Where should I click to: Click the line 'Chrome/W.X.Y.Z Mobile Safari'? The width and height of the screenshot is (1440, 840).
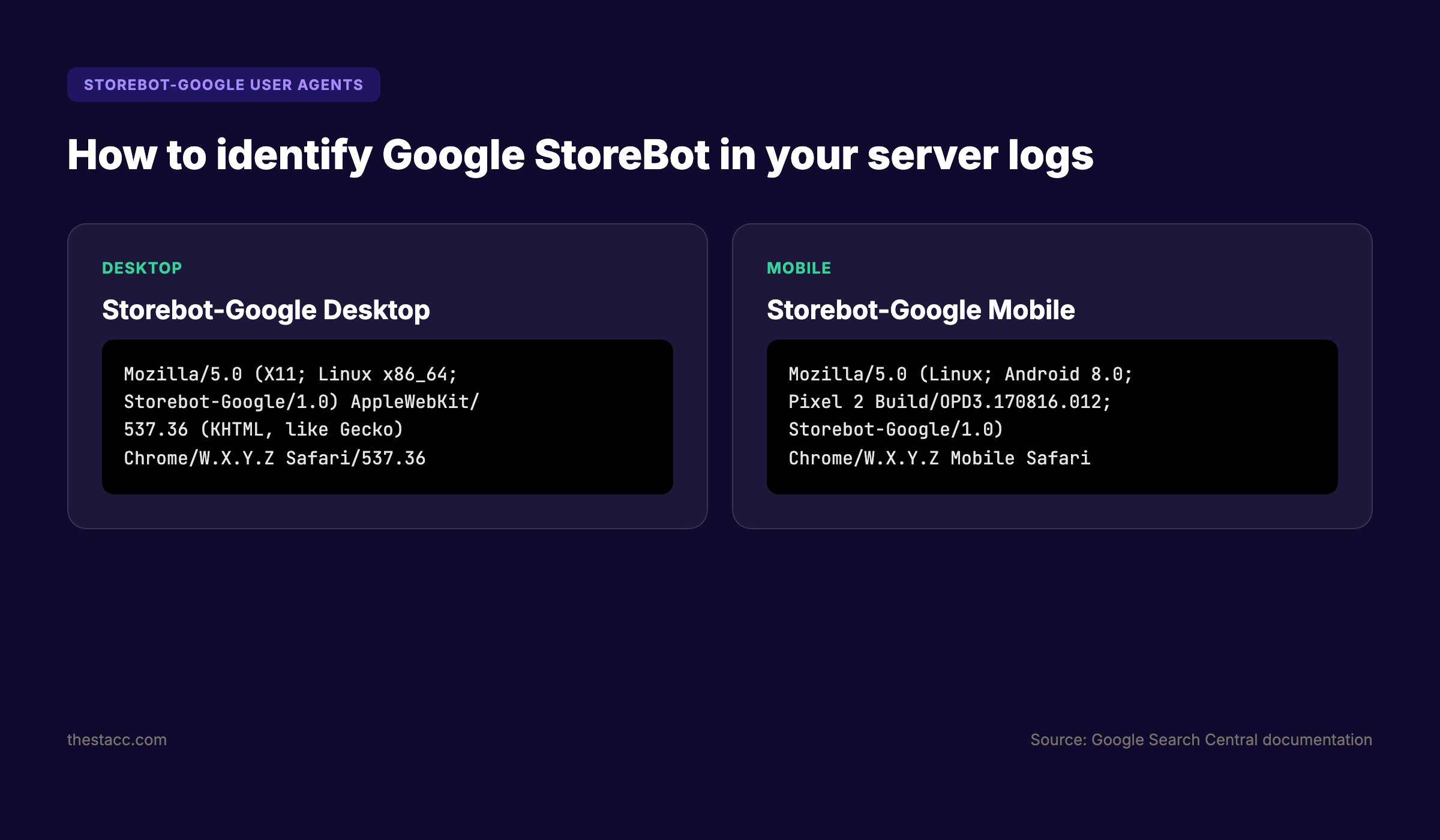(x=940, y=458)
